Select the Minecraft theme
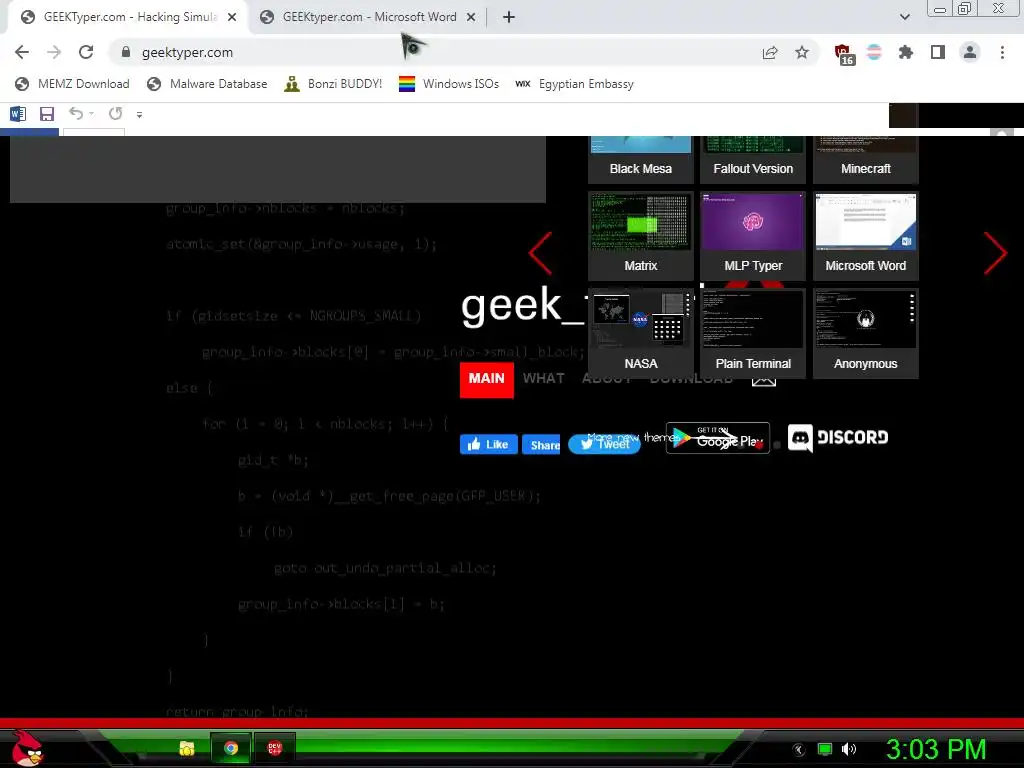 pos(865,160)
